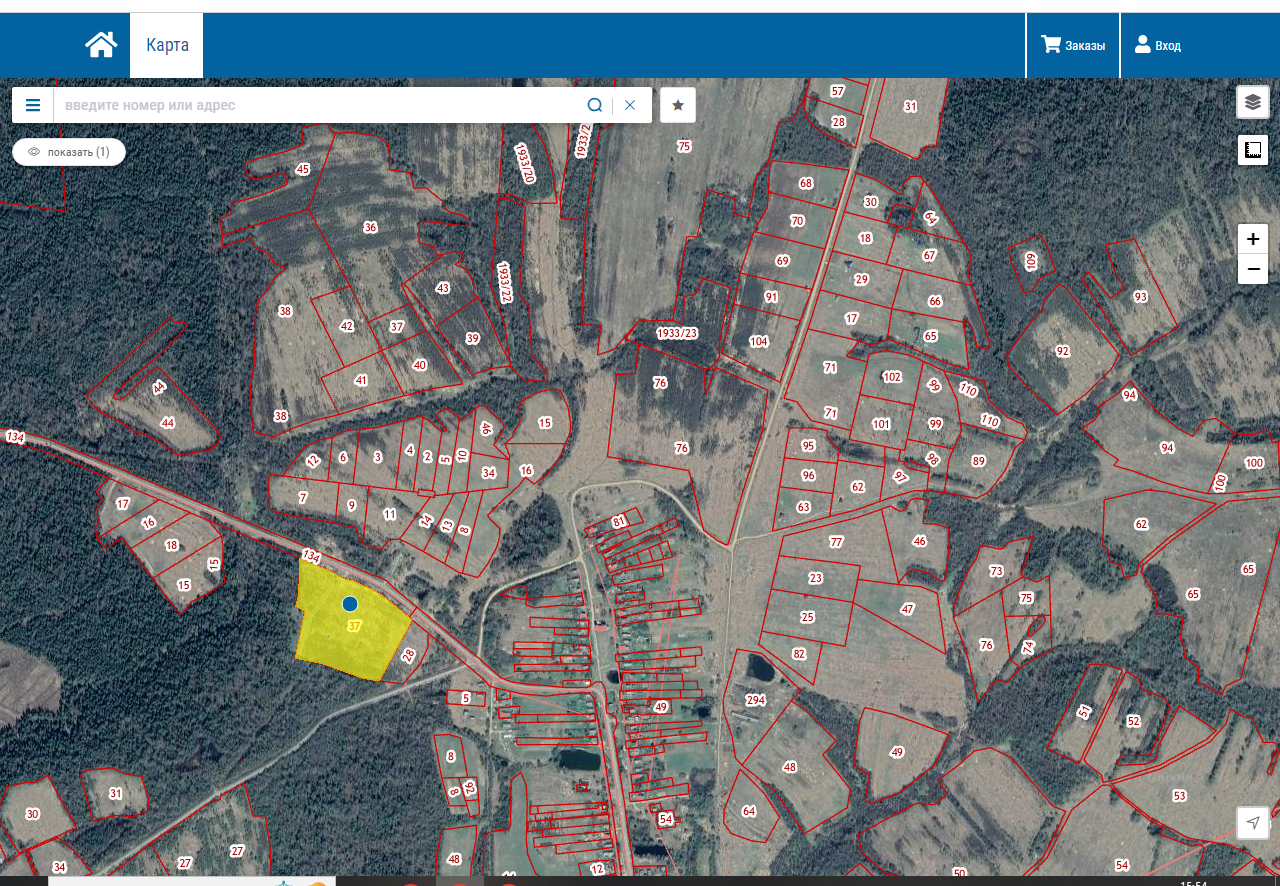Select parcel labeled 57
Screen dimensions: 1280x886
pyautogui.click(x=838, y=91)
